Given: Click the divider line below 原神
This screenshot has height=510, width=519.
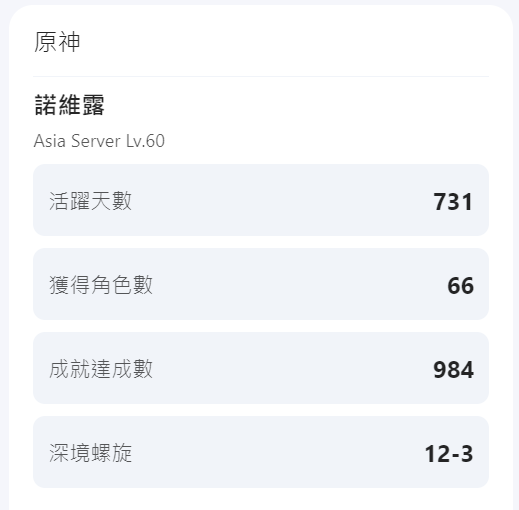Looking at the screenshot, I should [261, 76].
